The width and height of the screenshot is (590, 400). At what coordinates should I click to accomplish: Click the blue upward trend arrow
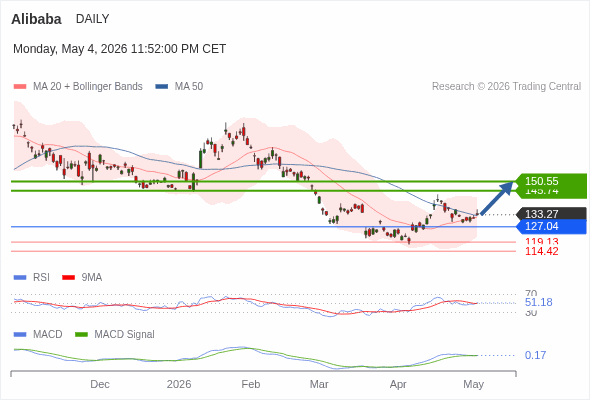(x=497, y=198)
